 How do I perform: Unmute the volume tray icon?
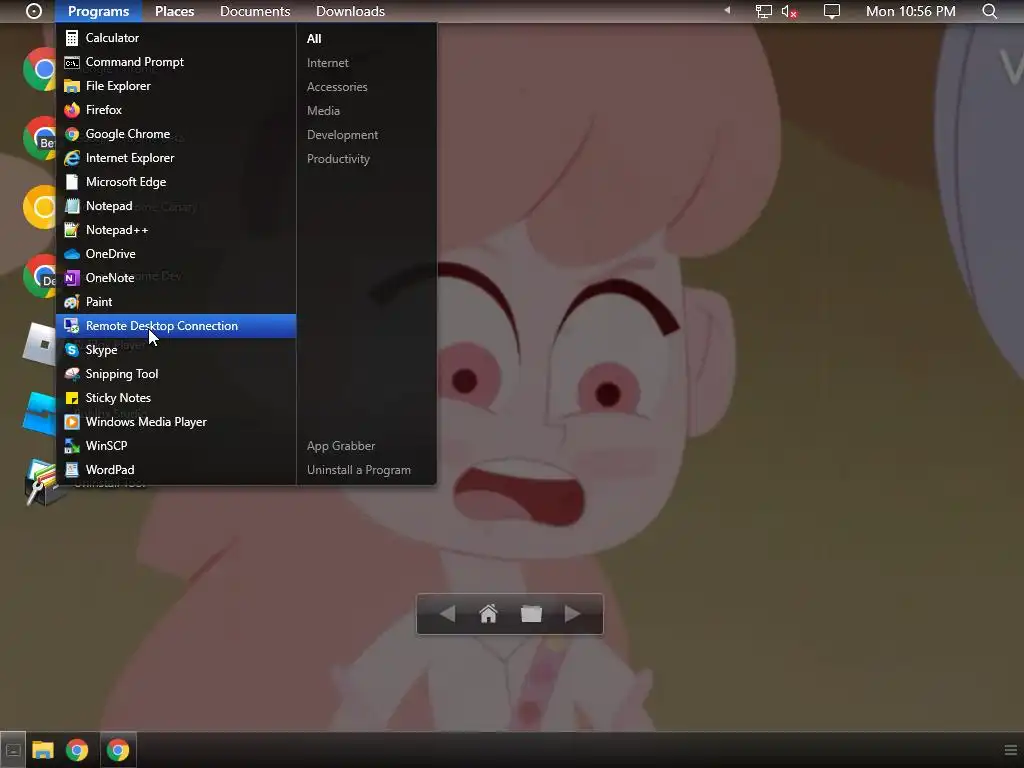(789, 11)
